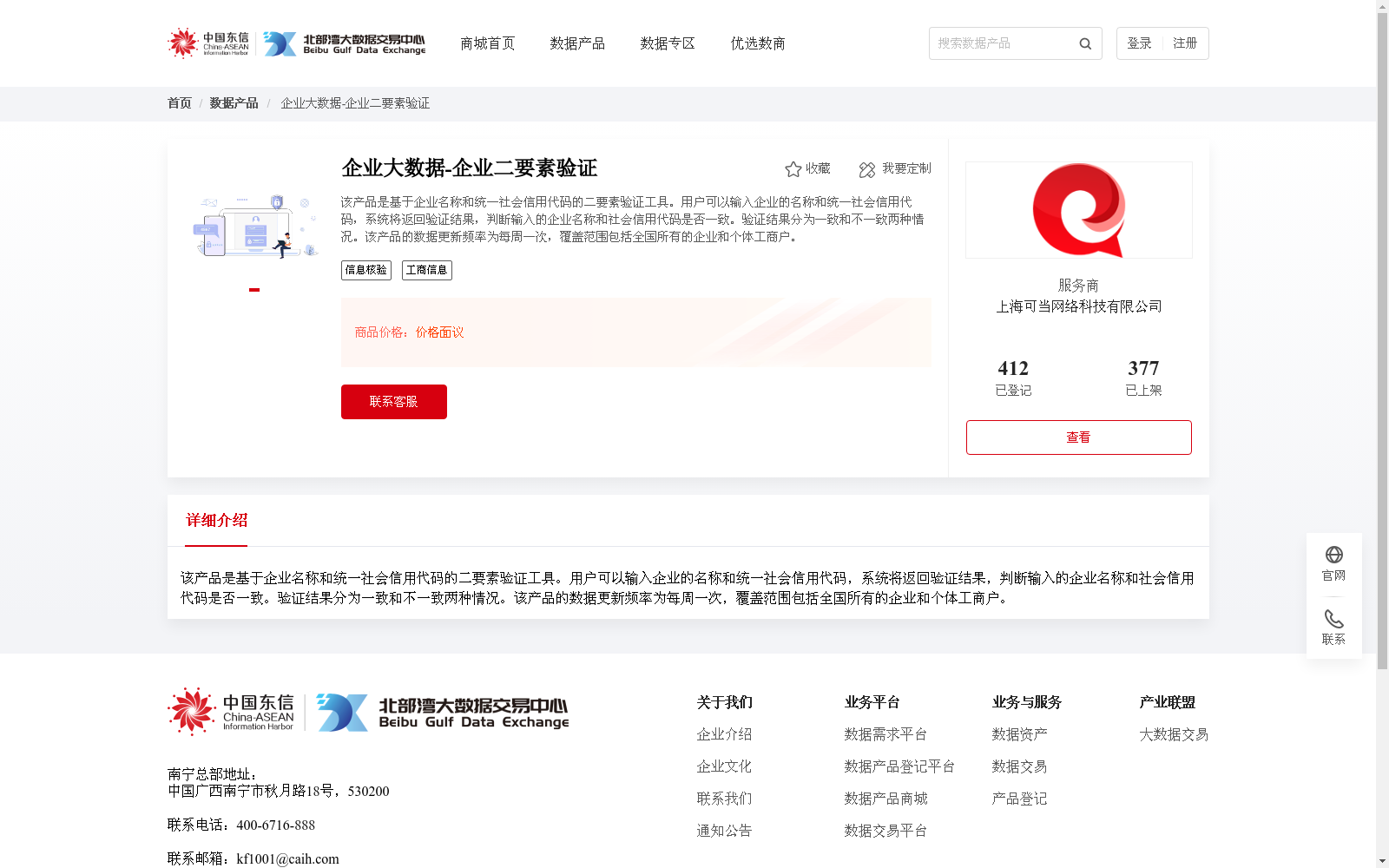Click the star favorite icon (收藏)
This screenshot has width=1389, height=868.
(793, 169)
